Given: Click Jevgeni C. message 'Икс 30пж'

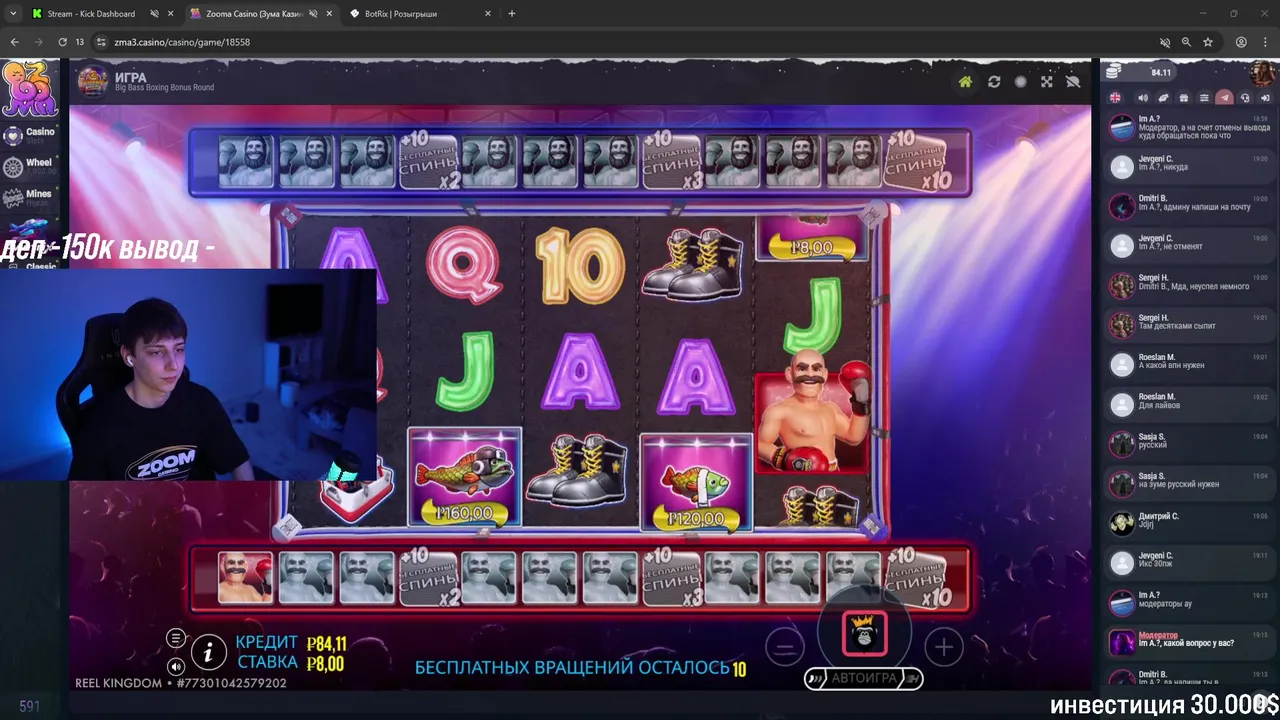Looking at the screenshot, I should pos(1190,561).
